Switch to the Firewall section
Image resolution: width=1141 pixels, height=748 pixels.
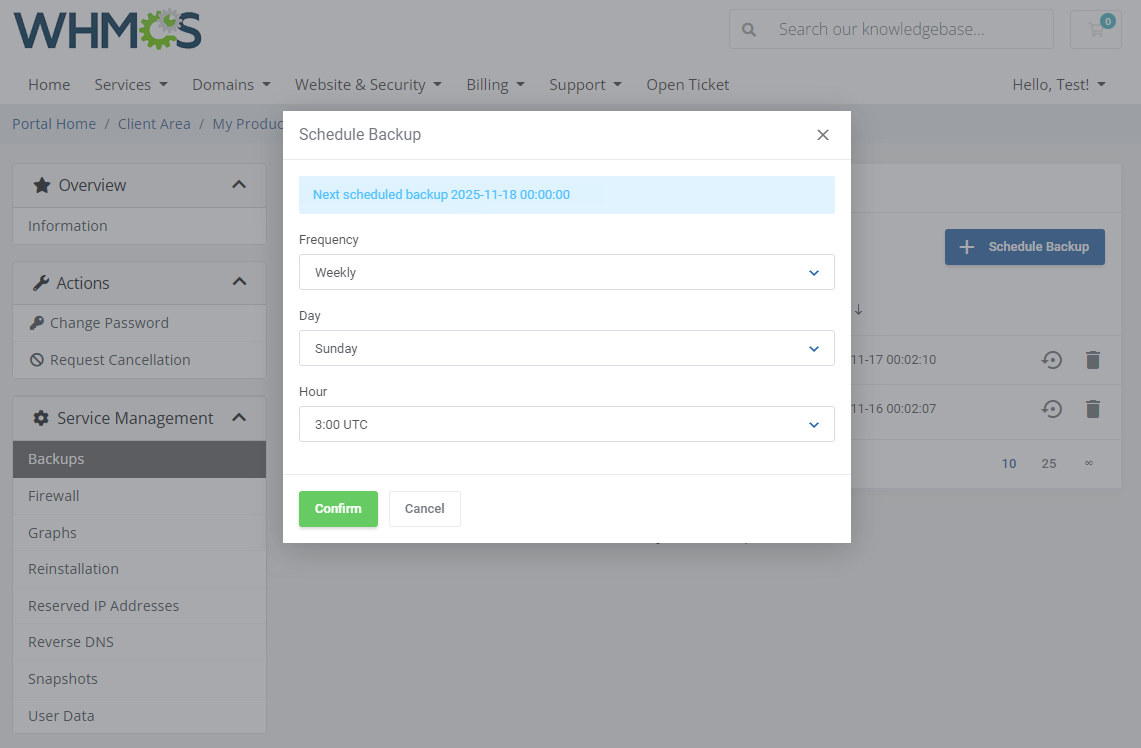pyautogui.click(x=53, y=495)
